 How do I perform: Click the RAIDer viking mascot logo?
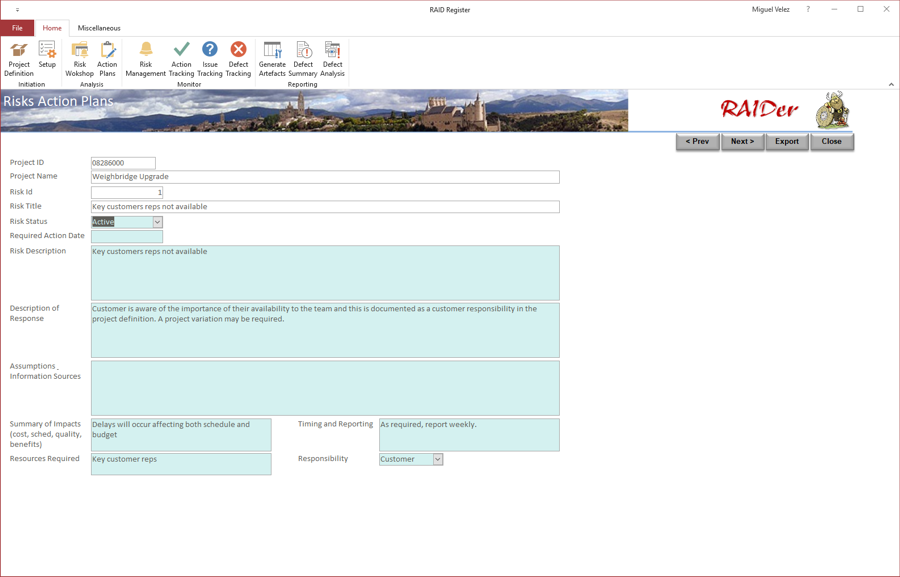point(832,110)
